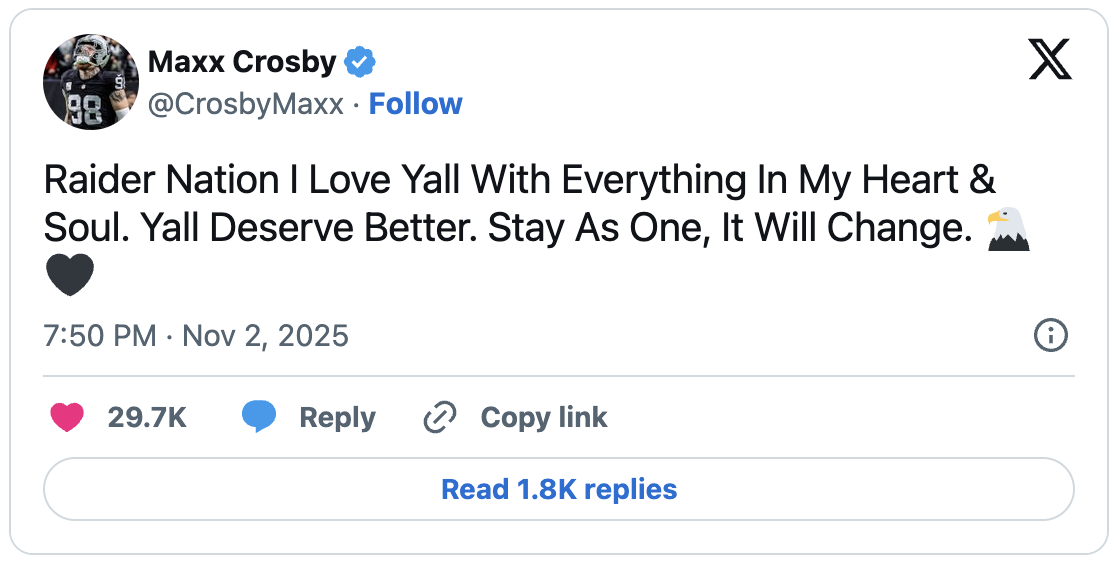Follow Maxx Crosby's account

coord(415,104)
